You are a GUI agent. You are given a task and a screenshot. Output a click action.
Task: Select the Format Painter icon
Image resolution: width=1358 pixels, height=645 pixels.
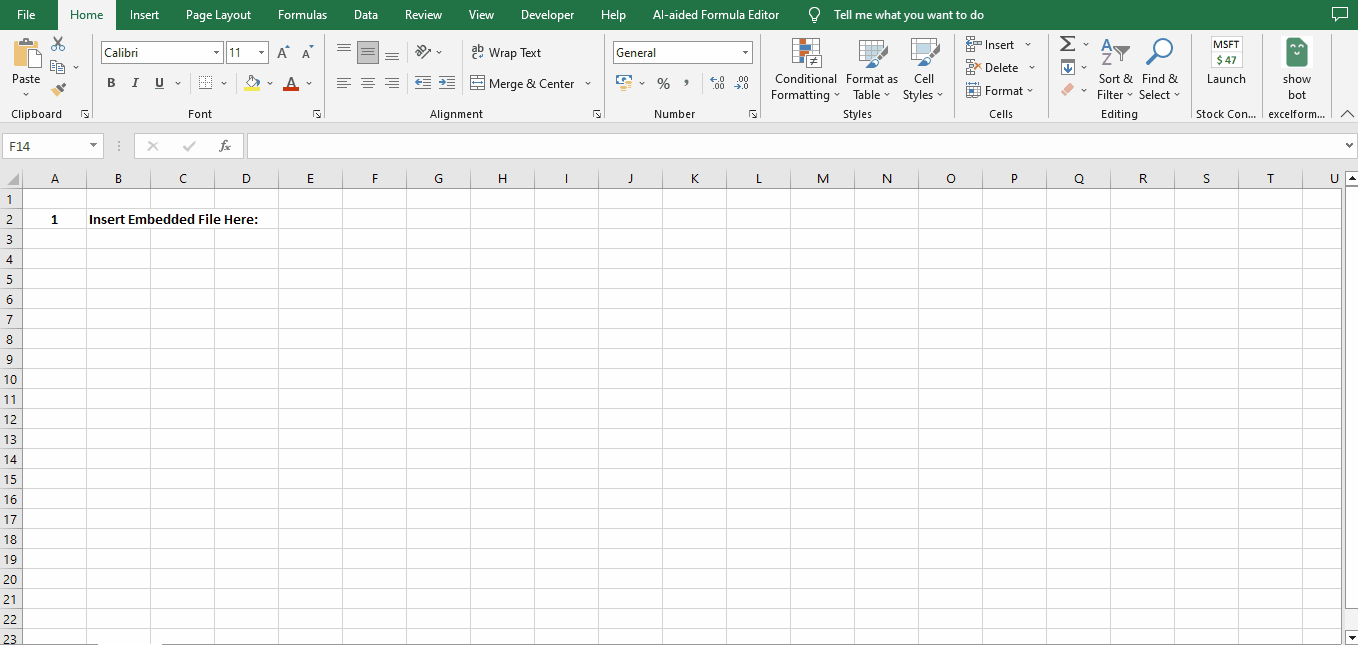[58, 88]
